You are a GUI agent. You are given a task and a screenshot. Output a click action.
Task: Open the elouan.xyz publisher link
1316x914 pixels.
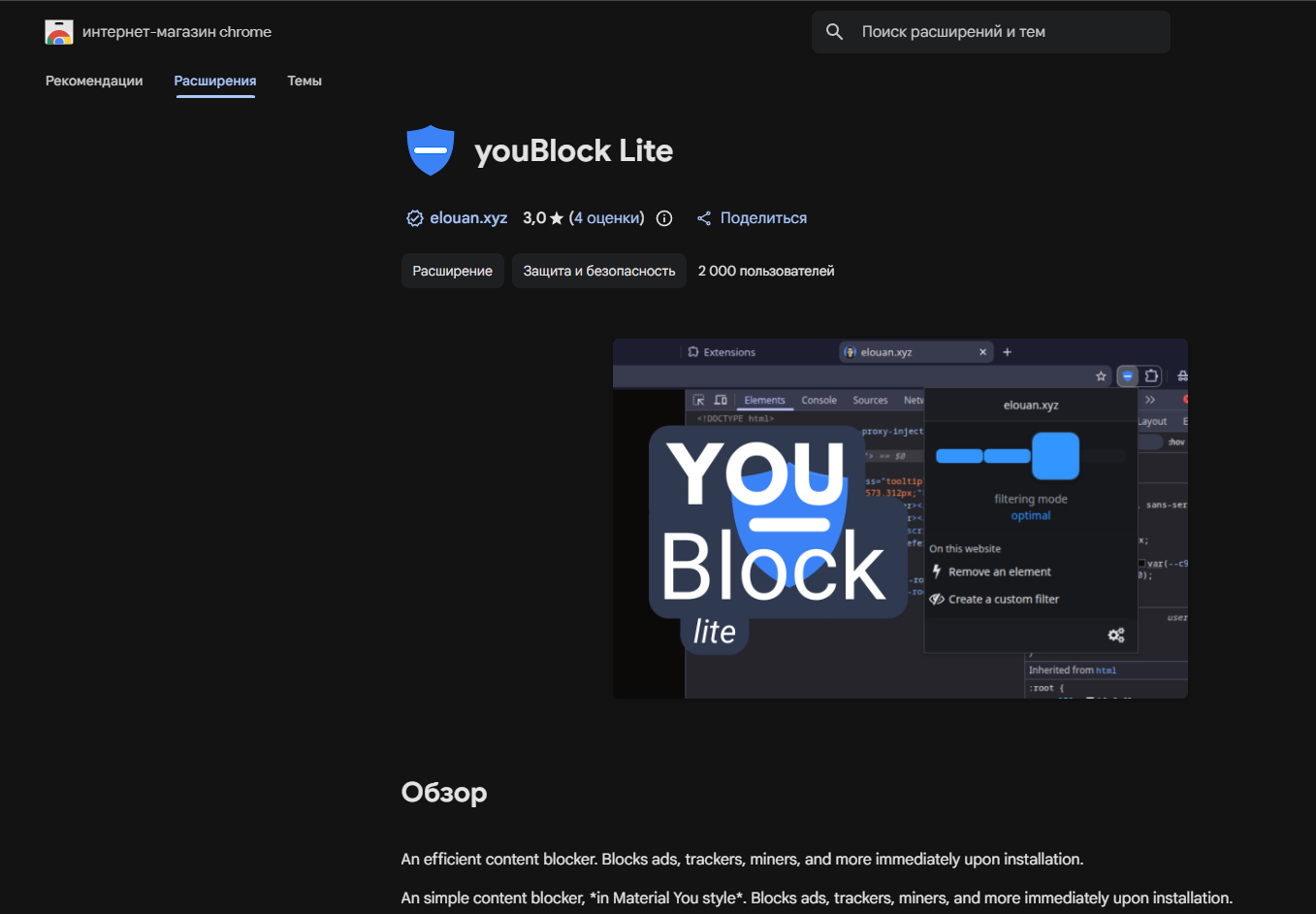click(468, 218)
